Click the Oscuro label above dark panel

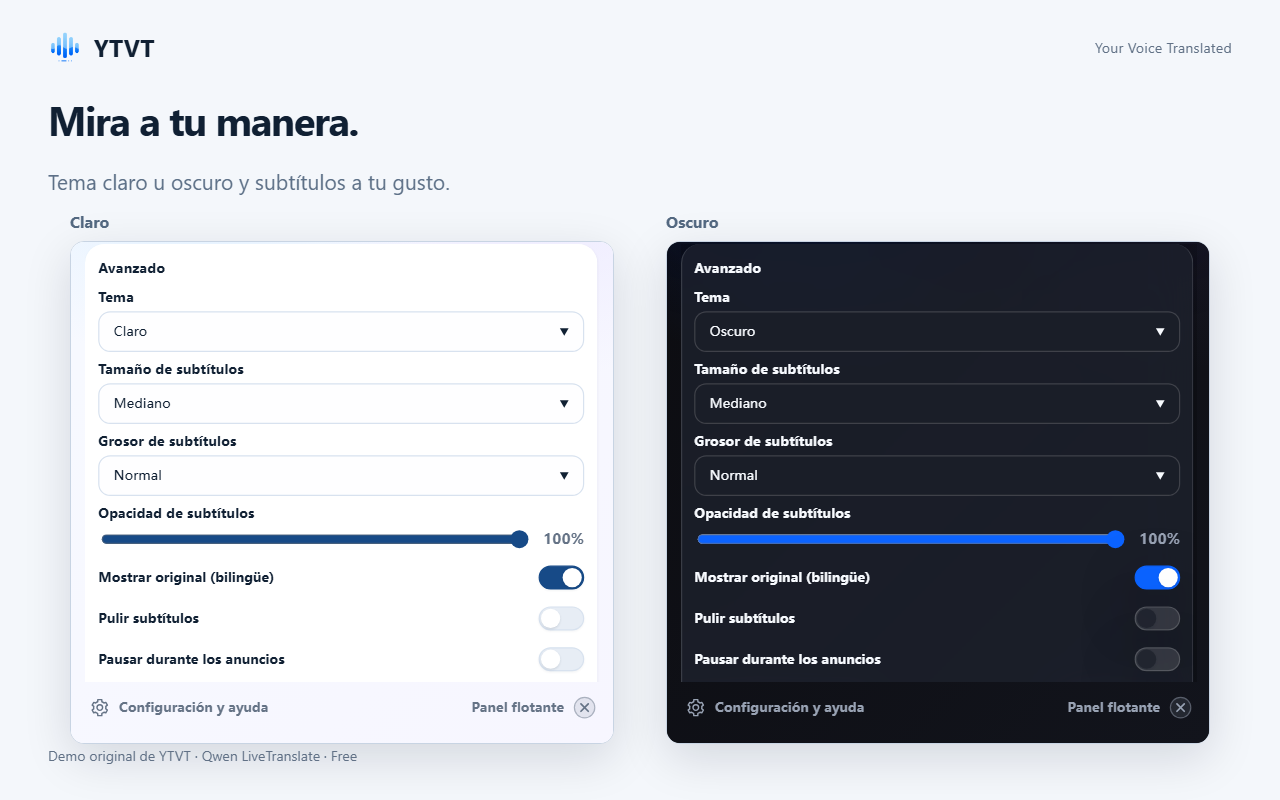point(692,223)
